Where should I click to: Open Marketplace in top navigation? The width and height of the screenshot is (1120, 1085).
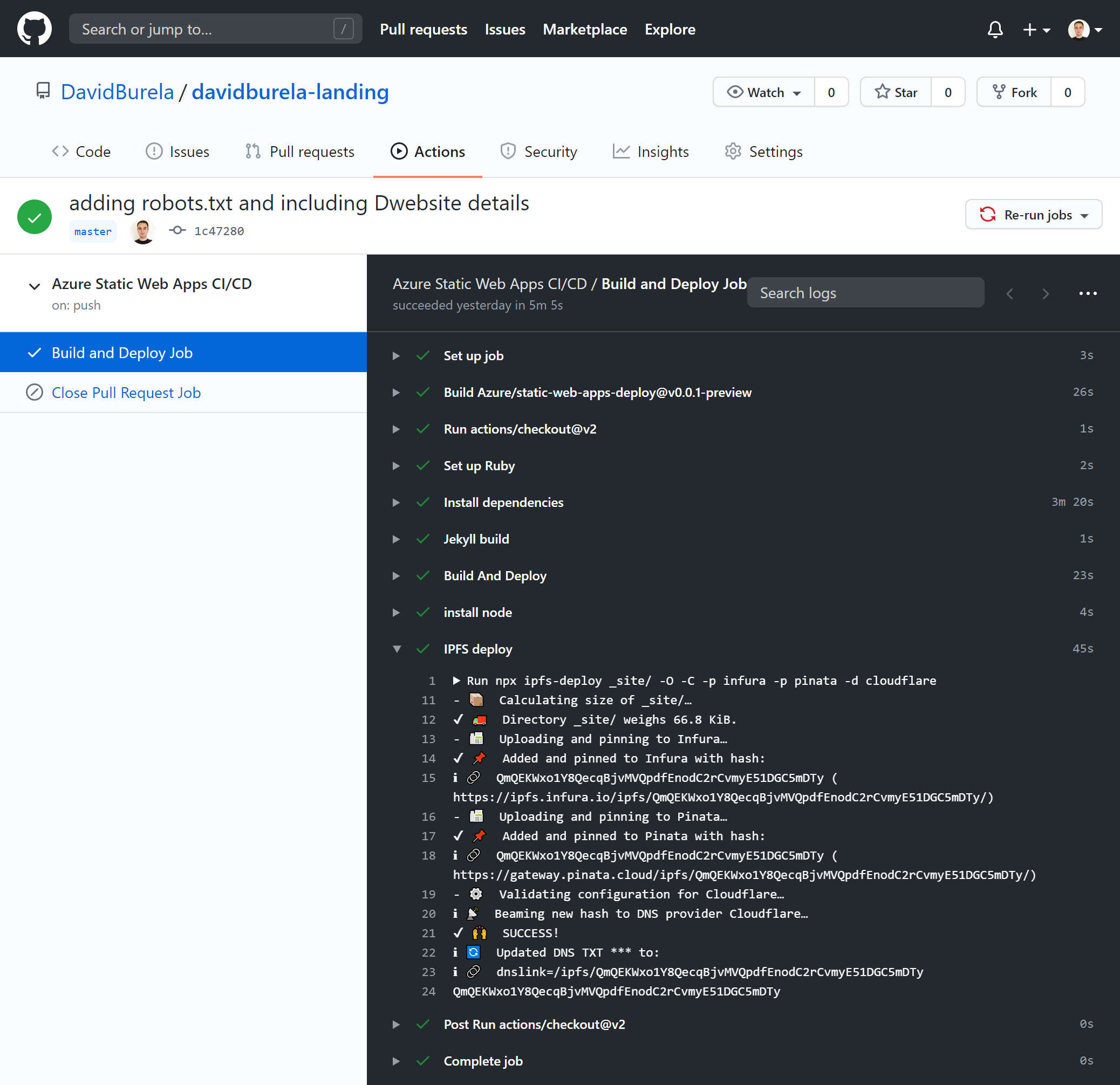[585, 29]
